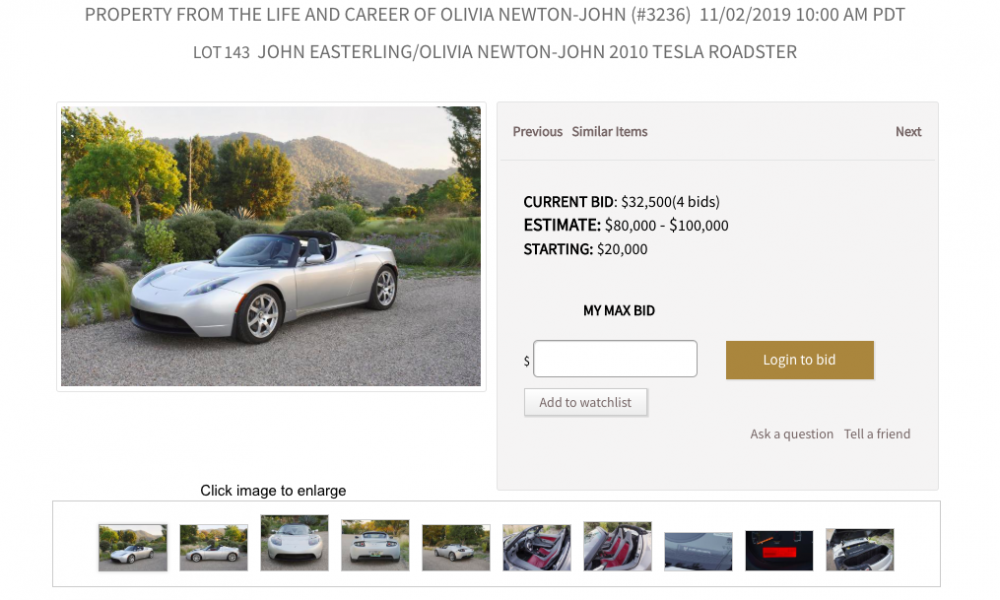This screenshot has height=600, width=1000.
Task: Enlarge the main silver Tesla Roadster photo
Action: [x=271, y=246]
